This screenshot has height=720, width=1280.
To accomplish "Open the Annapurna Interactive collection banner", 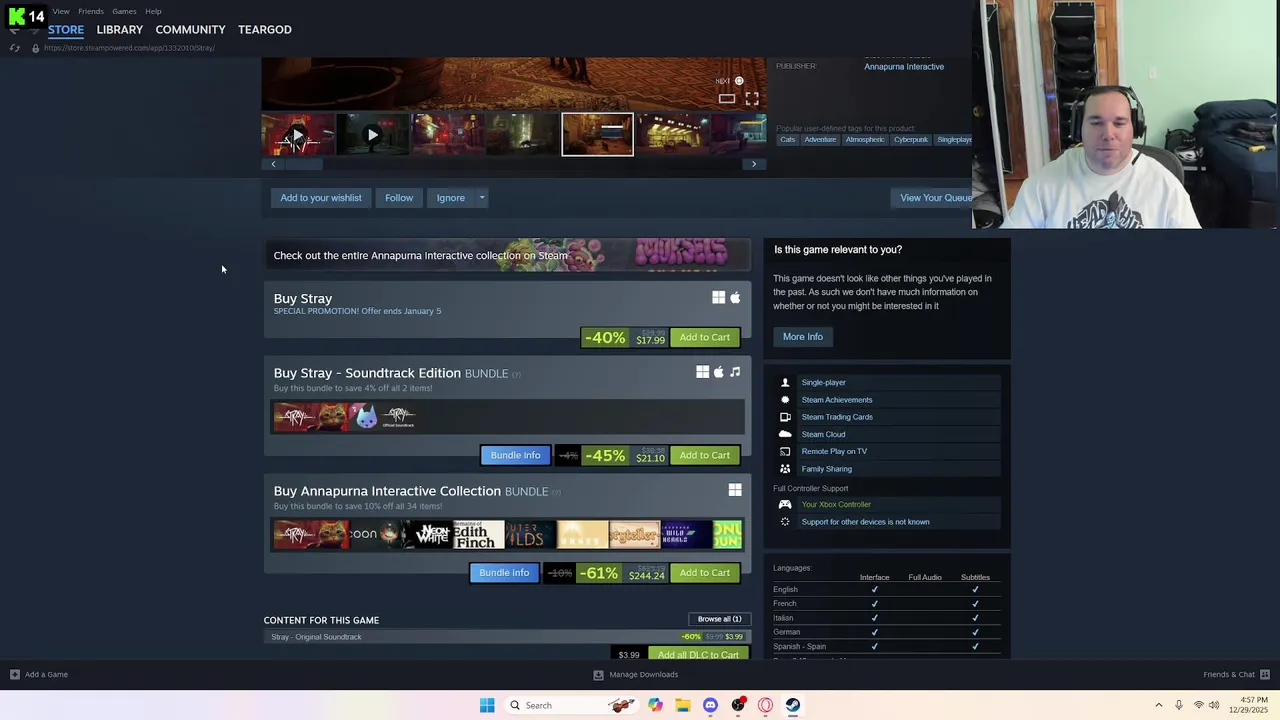I will point(508,255).
